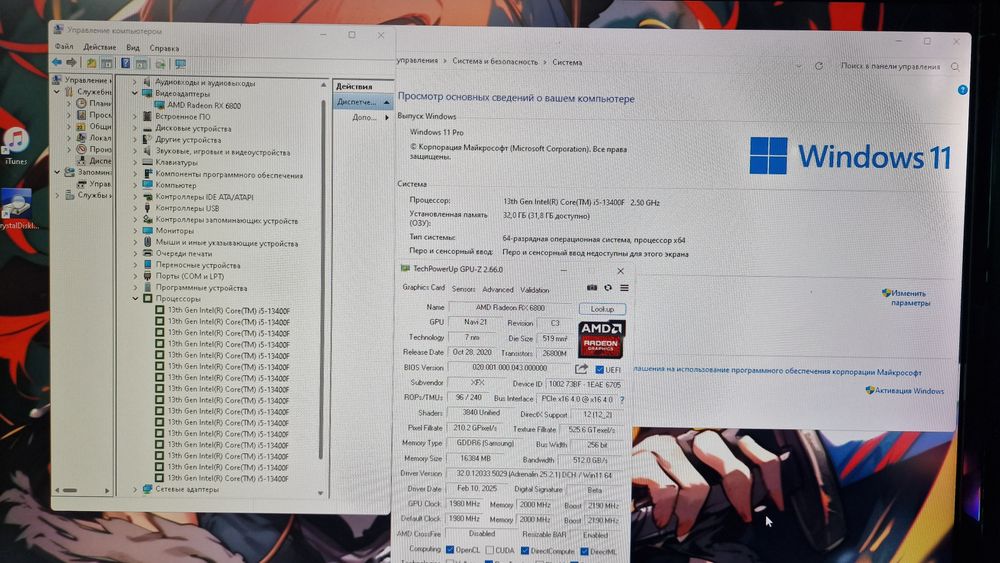
Task: Collapse the Видеоадаптеры category
Action: point(135,93)
